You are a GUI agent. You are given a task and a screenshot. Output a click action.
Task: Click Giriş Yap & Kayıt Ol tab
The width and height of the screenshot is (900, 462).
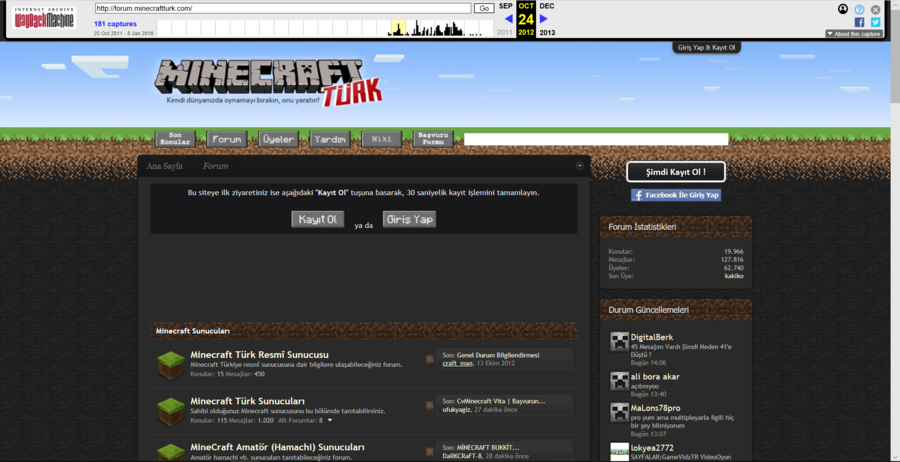[x=707, y=47]
